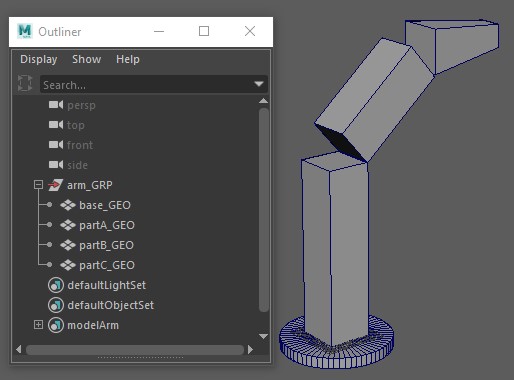The width and height of the screenshot is (514, 380).
Task: Click the front camera icon
Action: (x=56, y=145)
